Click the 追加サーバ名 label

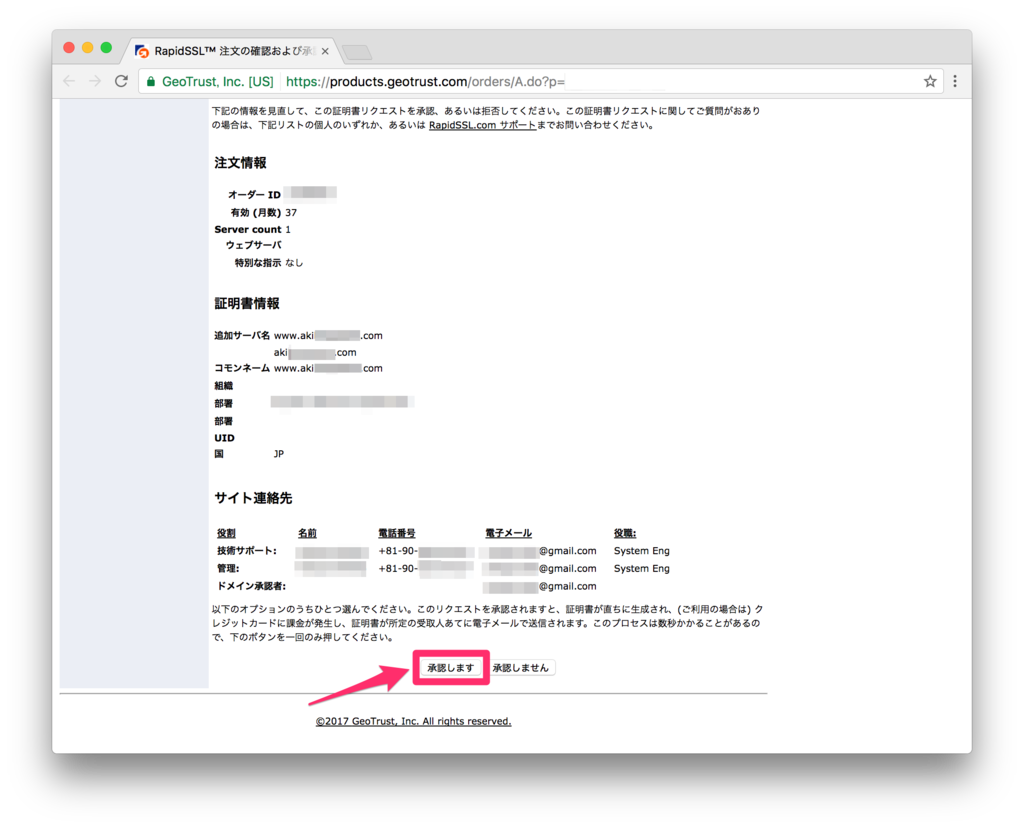(242, 335)
